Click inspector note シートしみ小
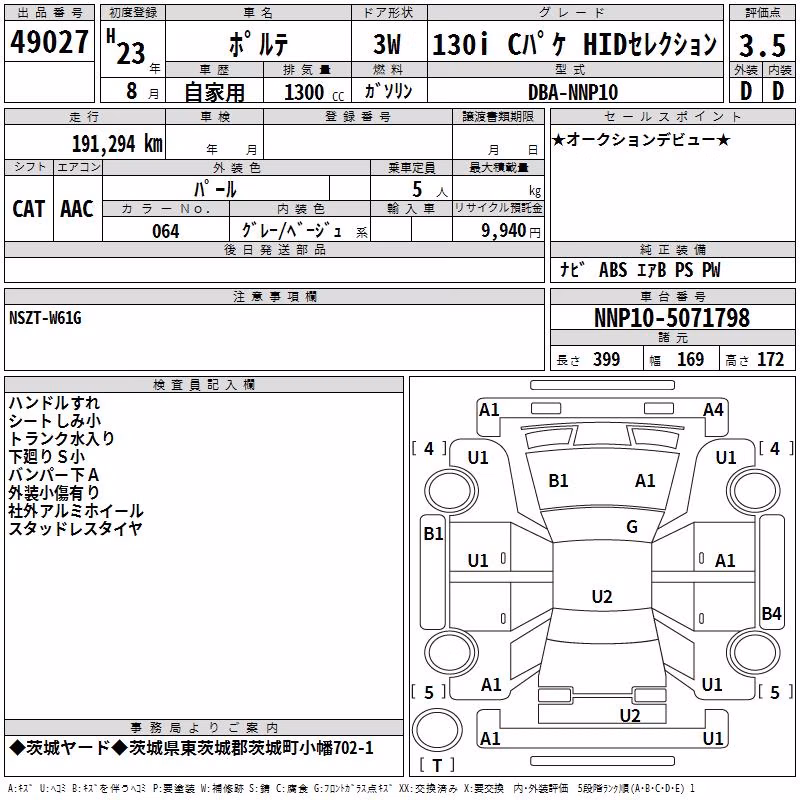This screenshot has height=800, width=800. point(55,420)
